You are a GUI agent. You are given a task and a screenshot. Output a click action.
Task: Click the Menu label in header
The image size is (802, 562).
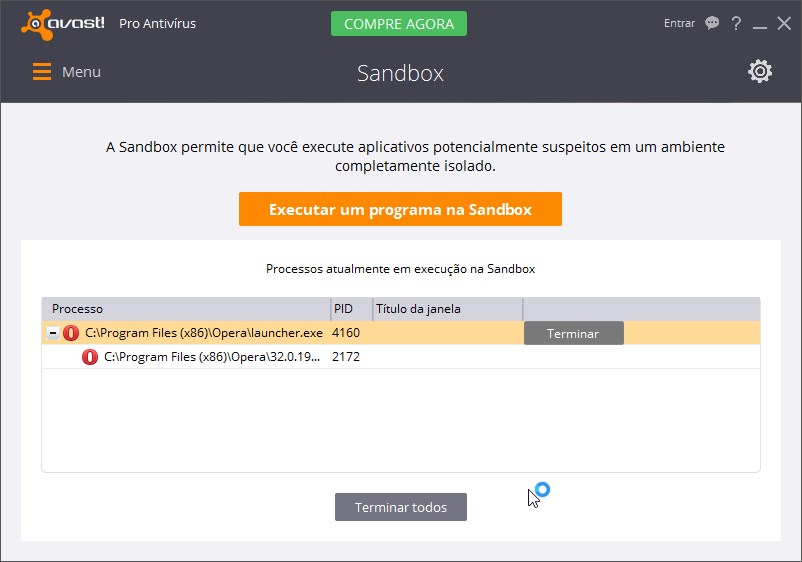click(81, 72)
